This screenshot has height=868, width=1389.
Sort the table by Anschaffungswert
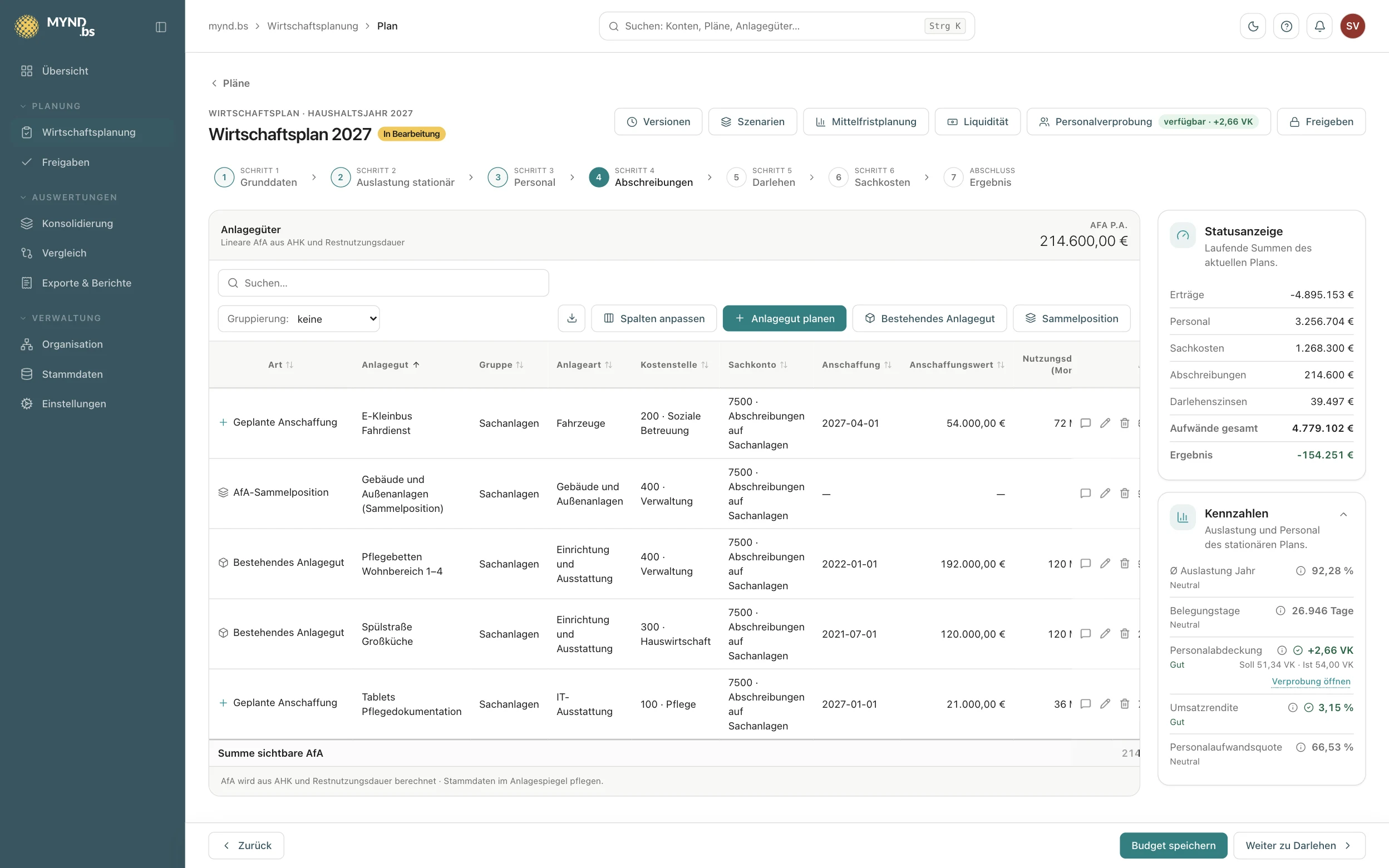pos(956,364)
